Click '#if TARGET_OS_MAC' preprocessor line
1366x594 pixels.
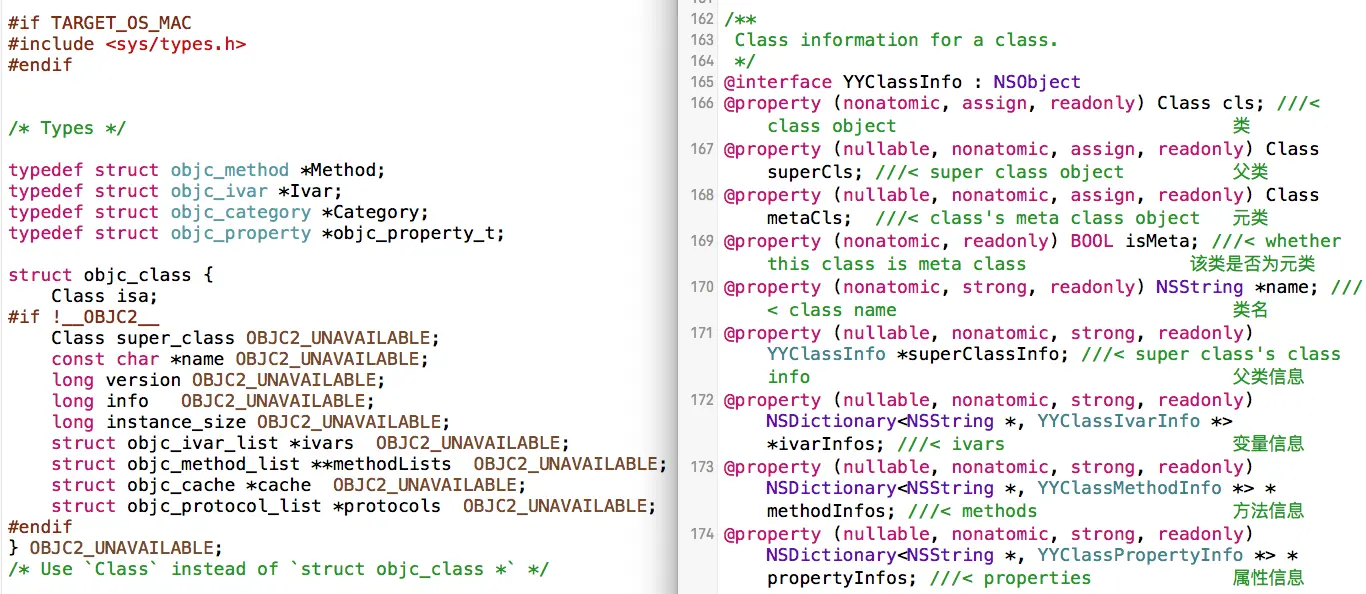[100, 23]
